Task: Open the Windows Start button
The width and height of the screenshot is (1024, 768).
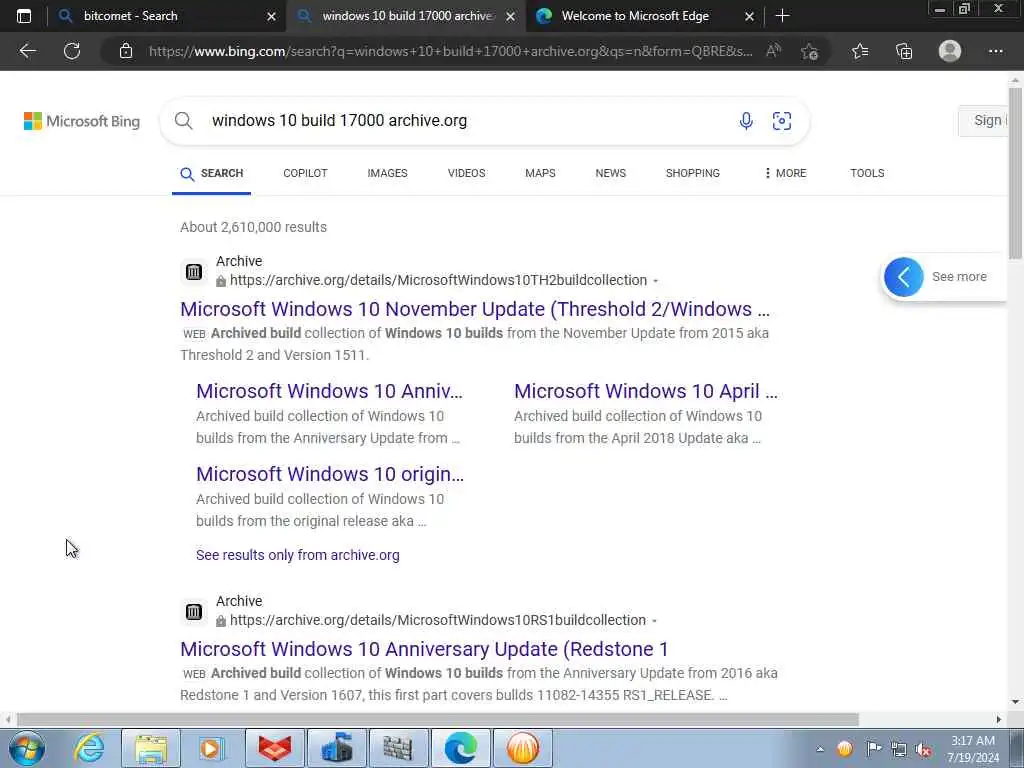Action: (27, 748)
